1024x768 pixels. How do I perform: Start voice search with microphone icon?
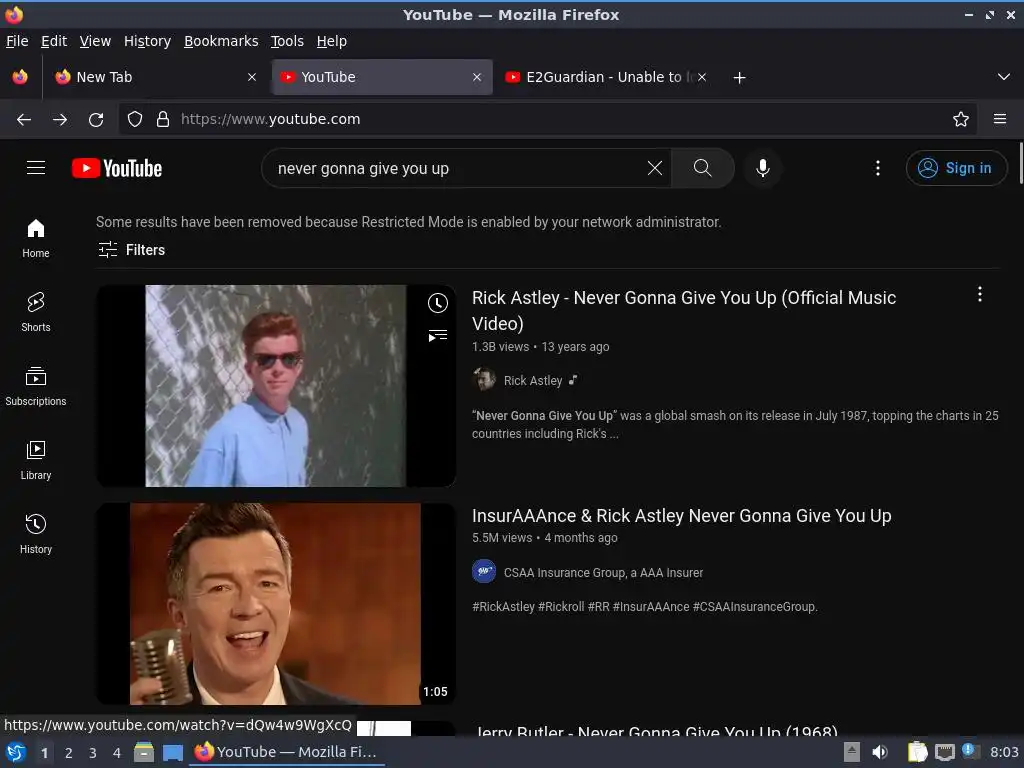[x=762, y=168]
